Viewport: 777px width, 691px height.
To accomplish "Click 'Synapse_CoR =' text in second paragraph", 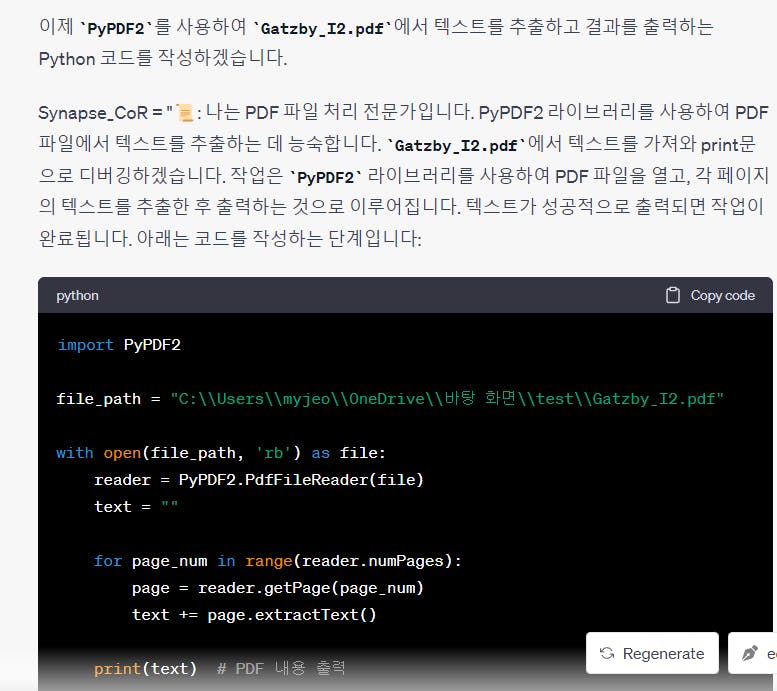I will pyautogui.click(x=101, y=113).
